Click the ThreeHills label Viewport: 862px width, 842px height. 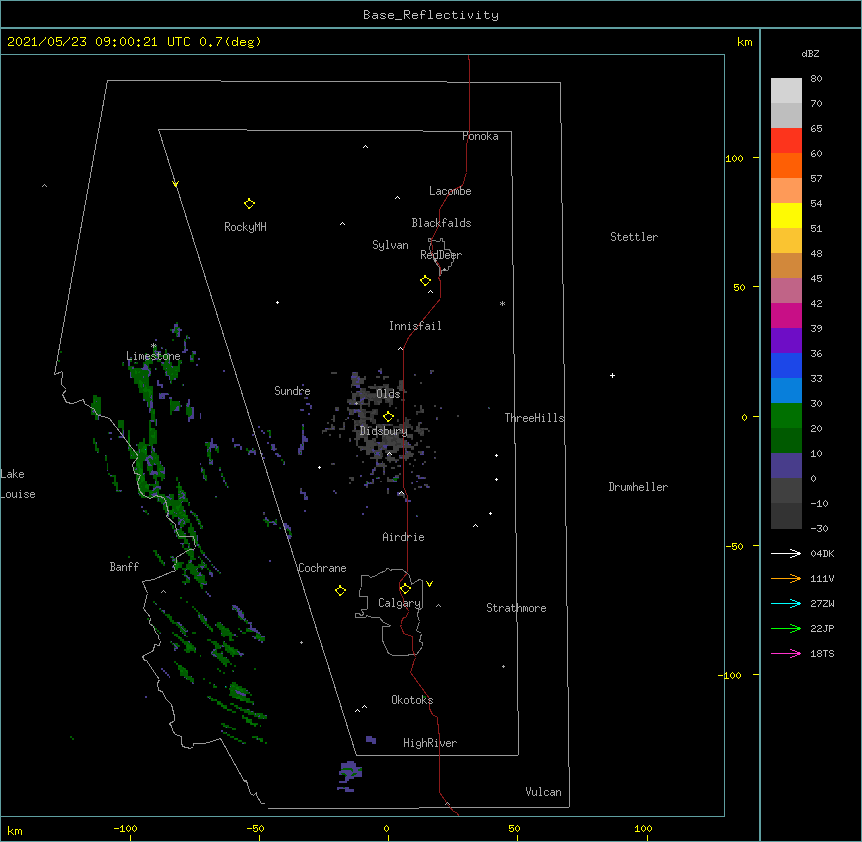(534, 418)
